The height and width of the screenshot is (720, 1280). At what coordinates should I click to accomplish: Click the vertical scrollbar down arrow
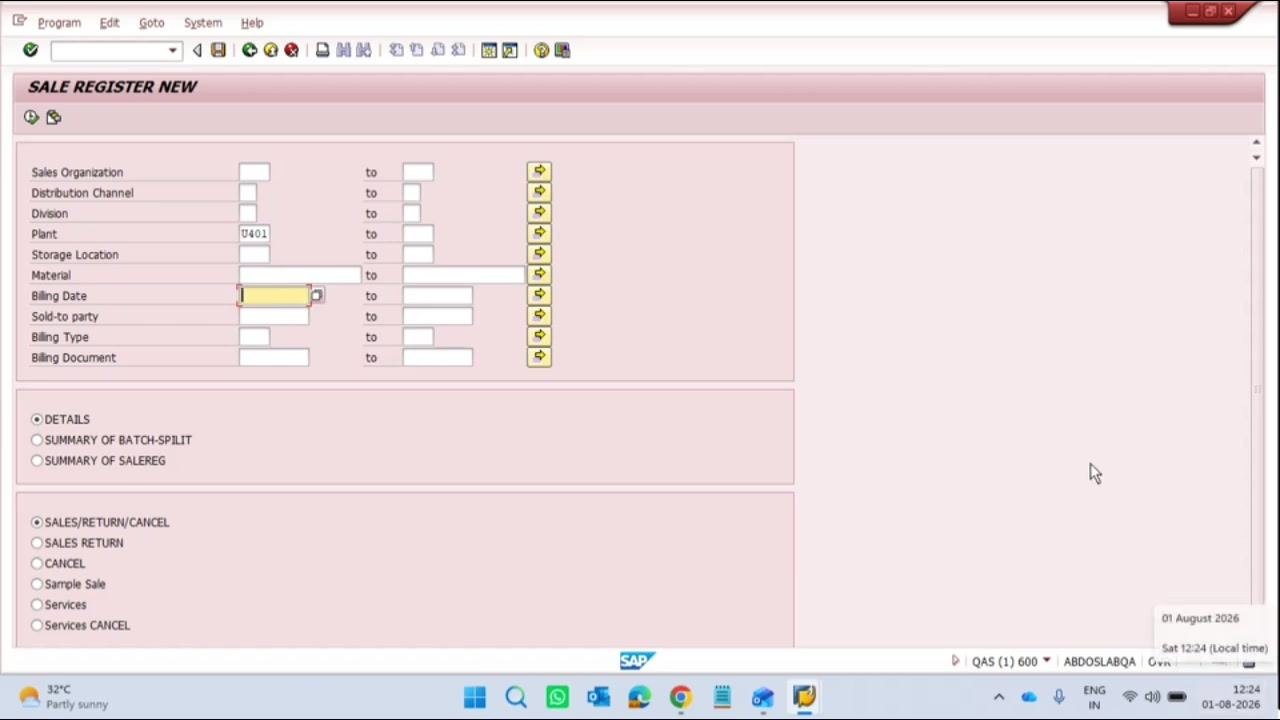(1256, 158)
